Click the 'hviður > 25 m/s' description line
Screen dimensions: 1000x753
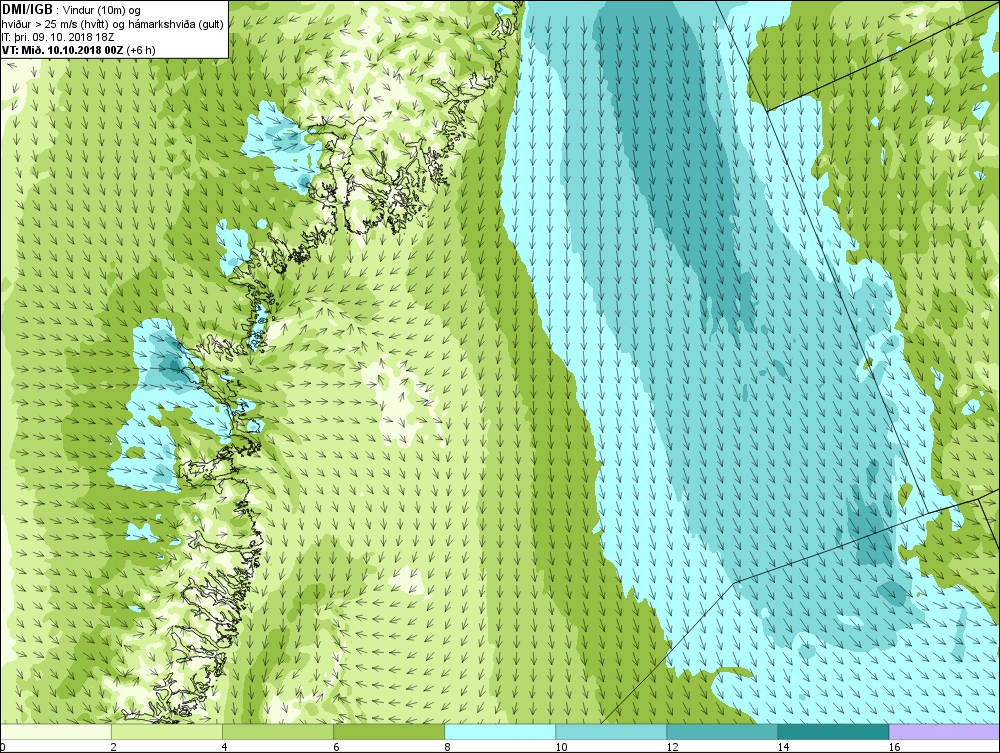click(112, 24)
